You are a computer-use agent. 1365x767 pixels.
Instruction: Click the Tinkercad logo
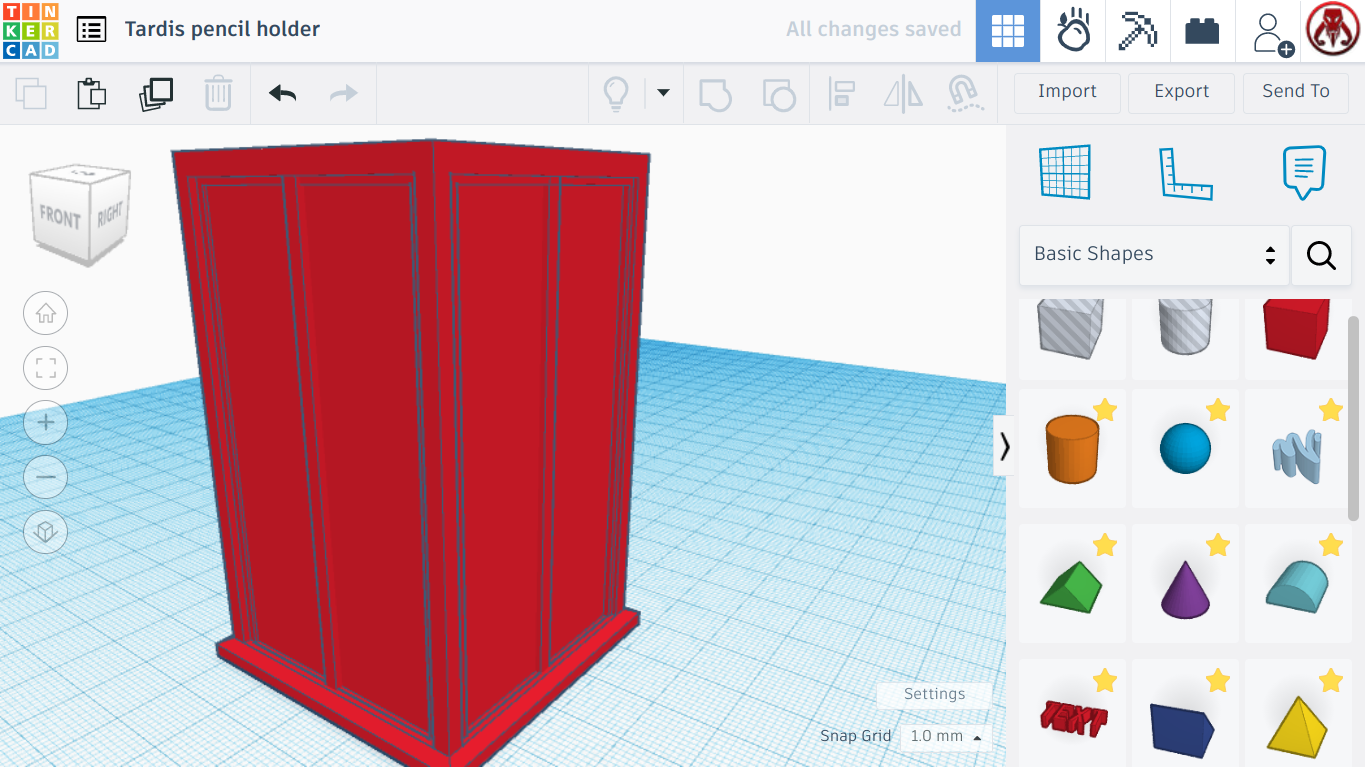tap(31, 30)
